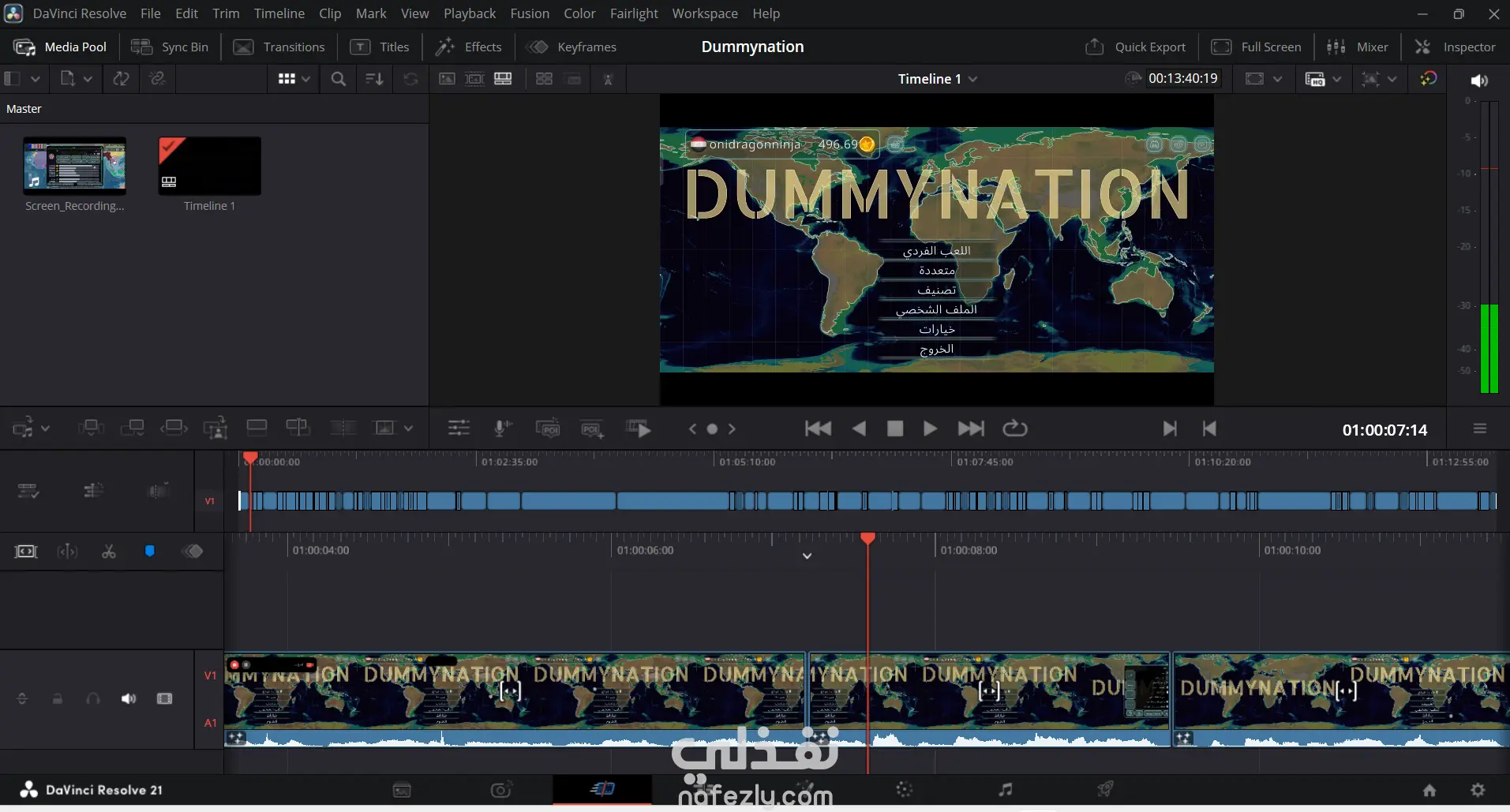Open the Project Manager home icon
The image size is (1510, 812).
coord(1429,790)
